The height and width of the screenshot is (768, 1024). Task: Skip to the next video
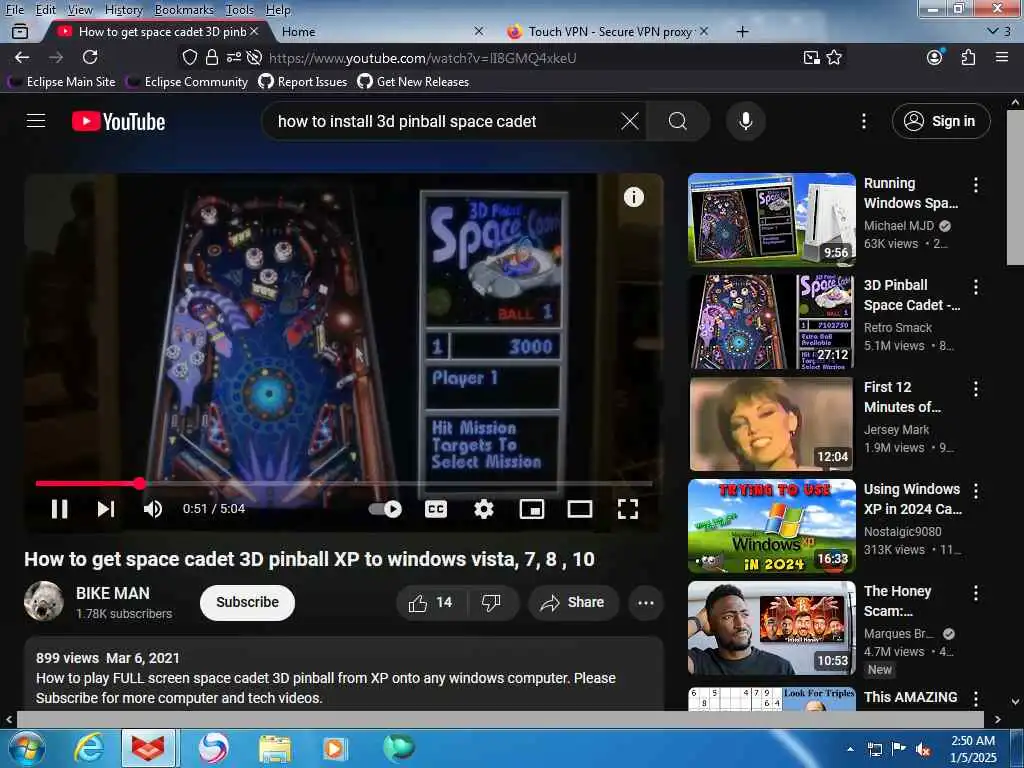pyautogui.click(x=106, y=509)
